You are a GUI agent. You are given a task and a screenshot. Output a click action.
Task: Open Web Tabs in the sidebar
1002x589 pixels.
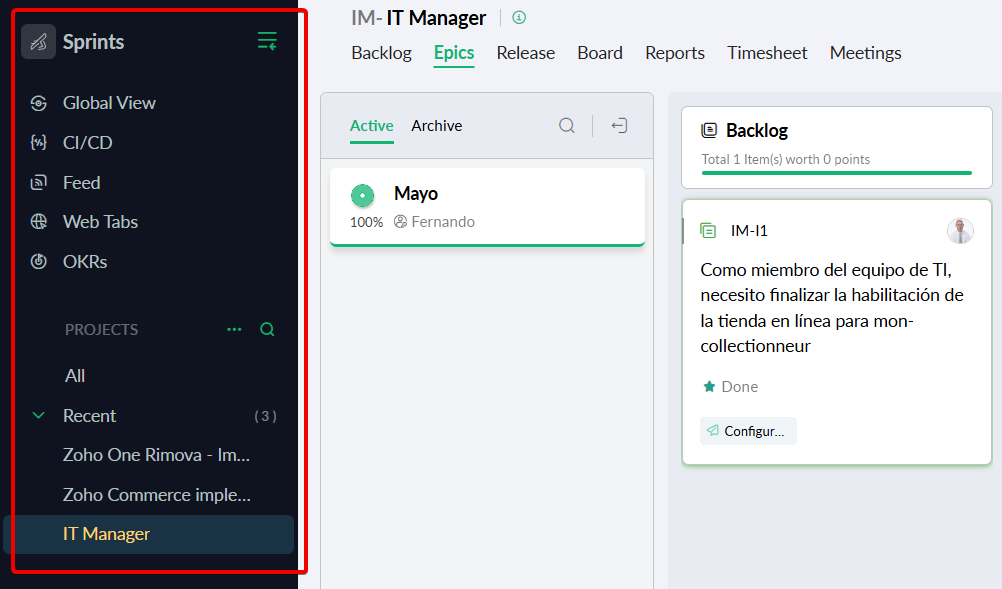point(100,222)
